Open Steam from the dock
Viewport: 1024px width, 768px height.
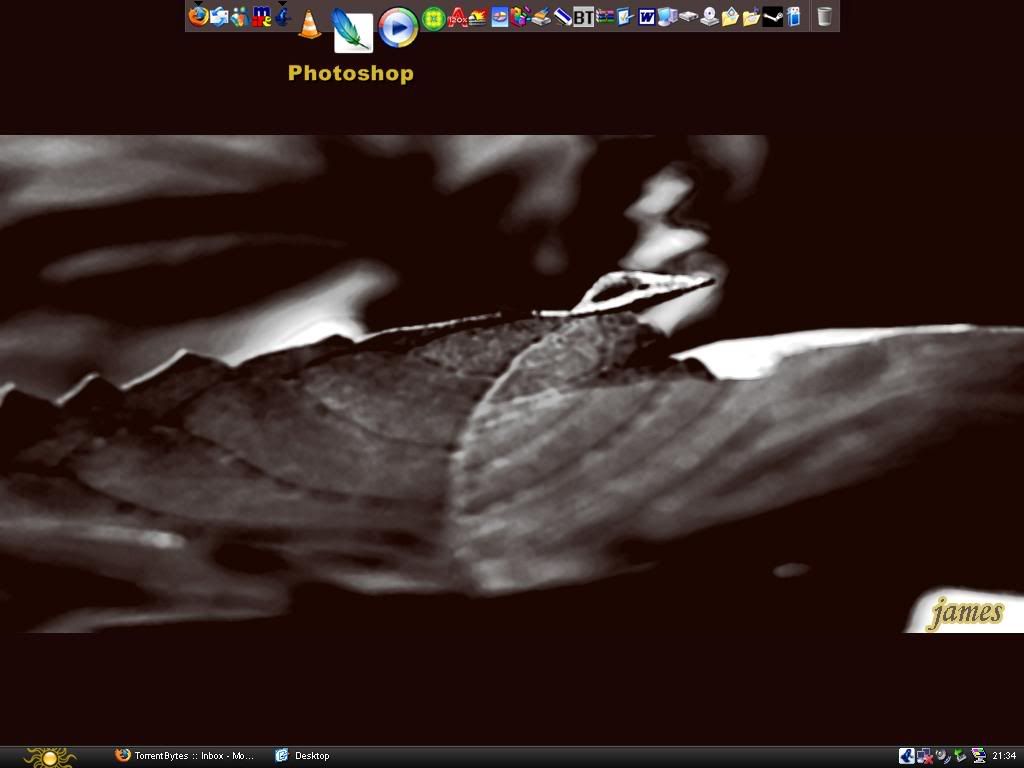click(772, 17)
